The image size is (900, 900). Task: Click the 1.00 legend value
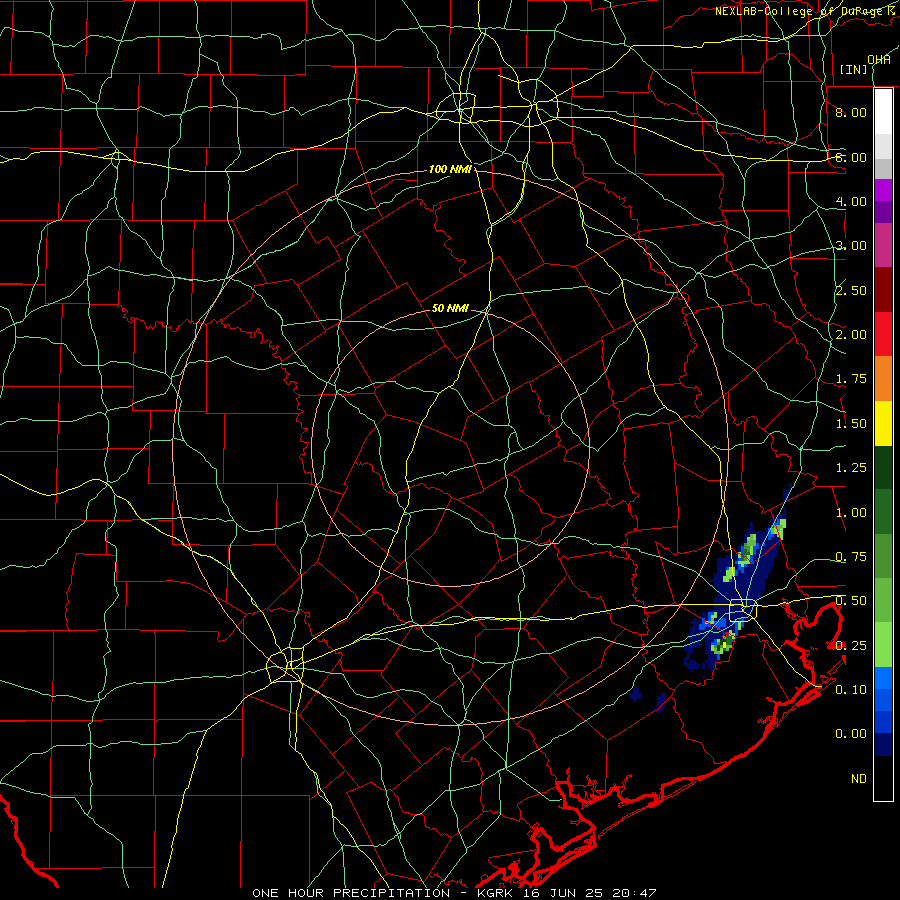point(851,513)
